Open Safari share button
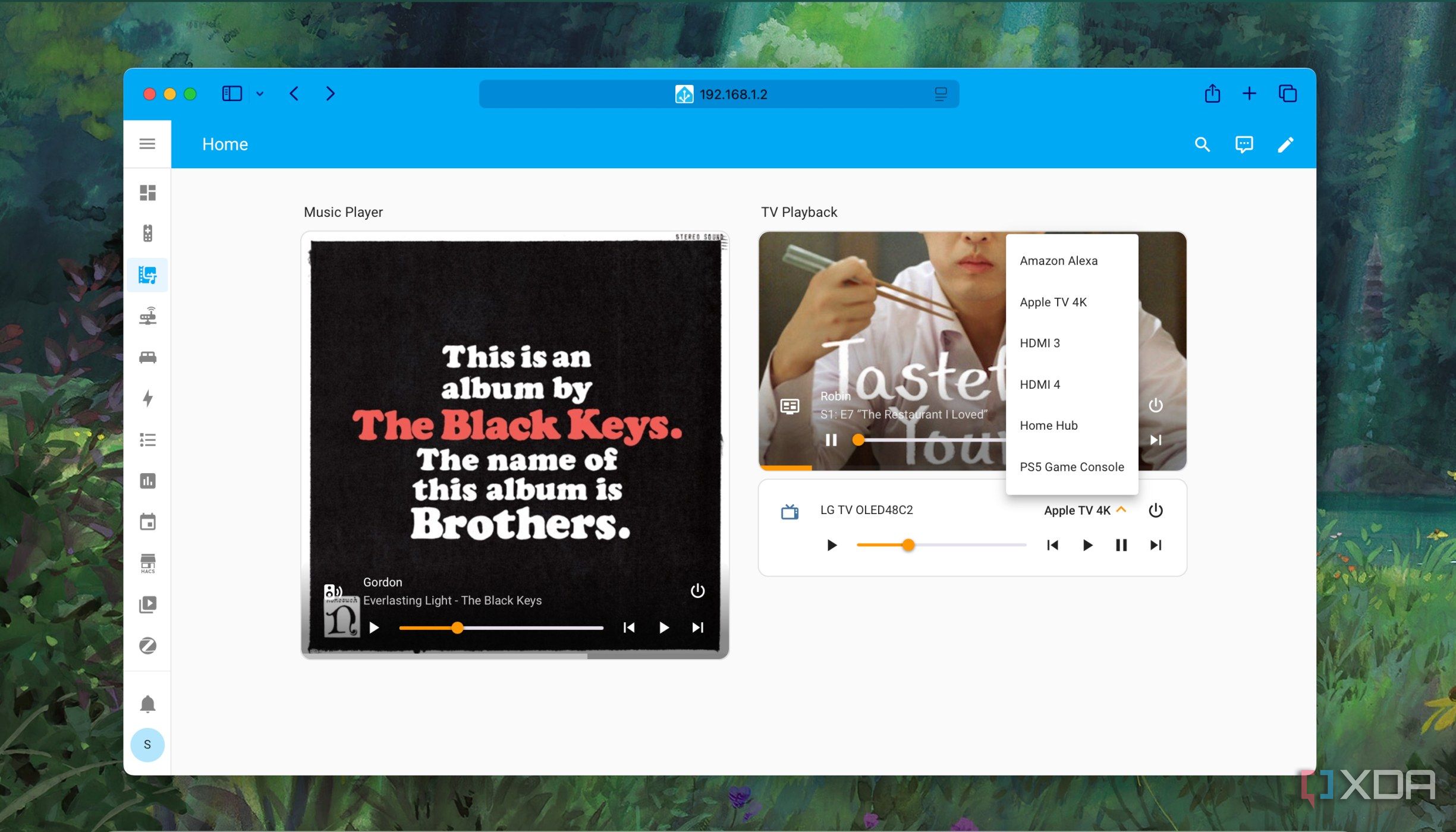This screenshot has height=832, width=1456. [1212, 93]
